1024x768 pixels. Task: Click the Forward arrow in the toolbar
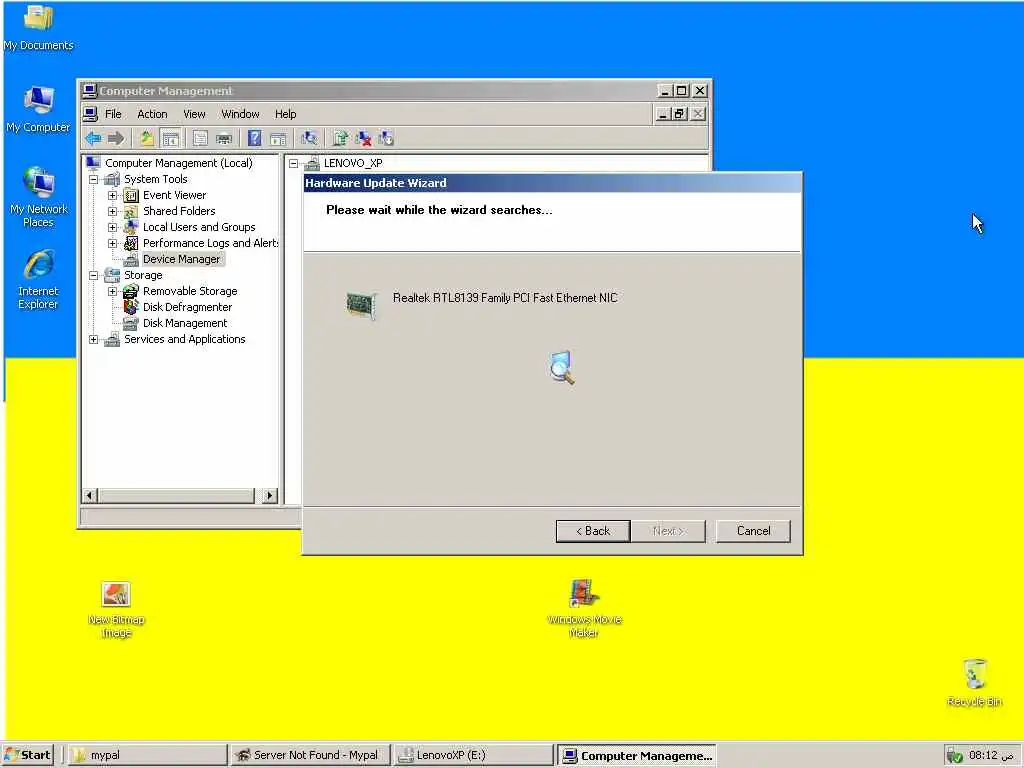click(116, 138)
